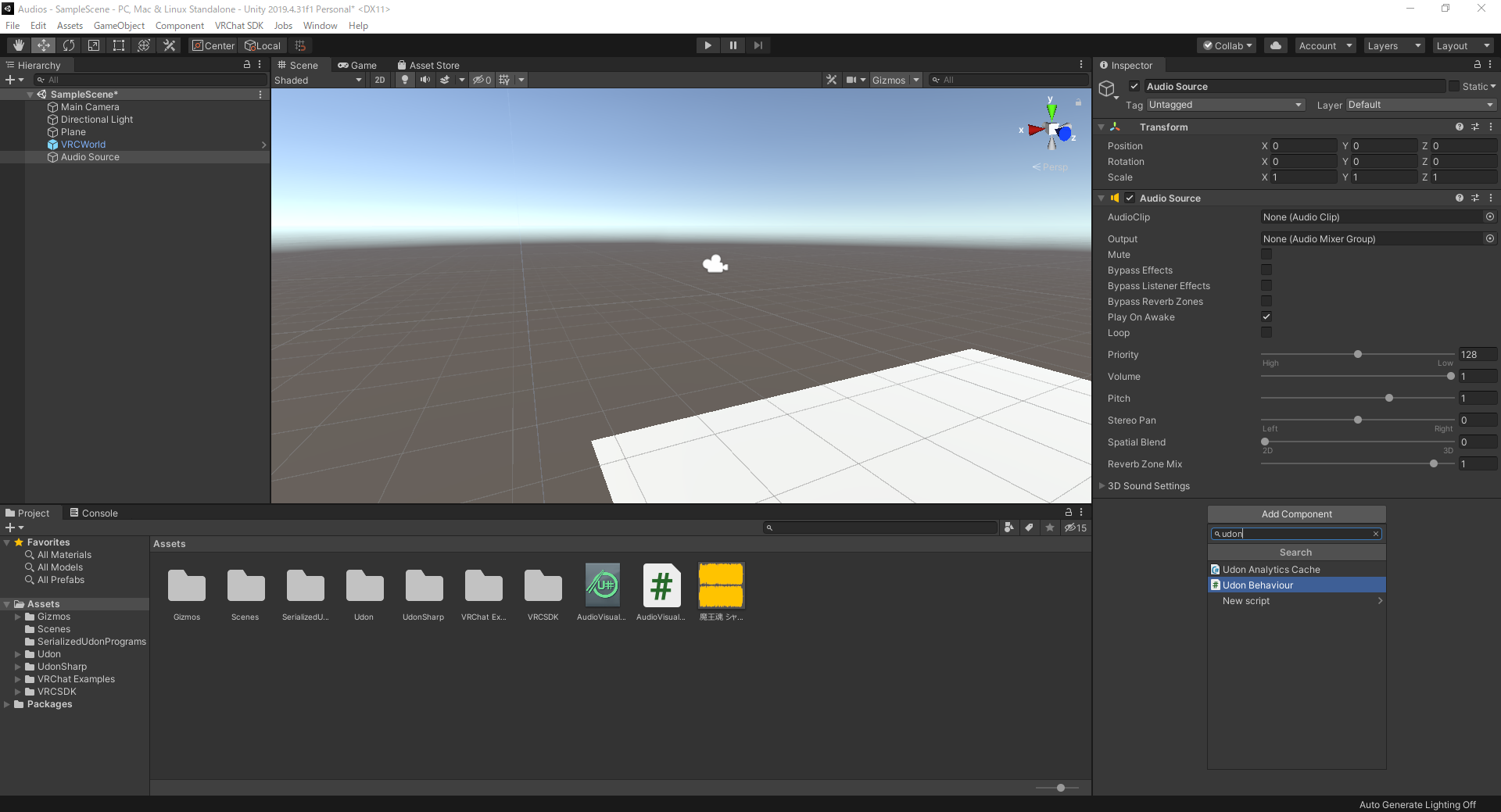Pick an AudioClip with object picker
Image resolution: width=1501 pixels, height=812 pixels.
pos(1489,217)
